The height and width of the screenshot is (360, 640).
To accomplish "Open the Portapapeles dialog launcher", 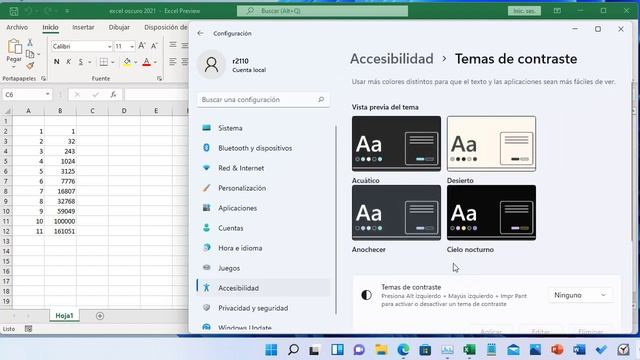I will coord(43,78).
